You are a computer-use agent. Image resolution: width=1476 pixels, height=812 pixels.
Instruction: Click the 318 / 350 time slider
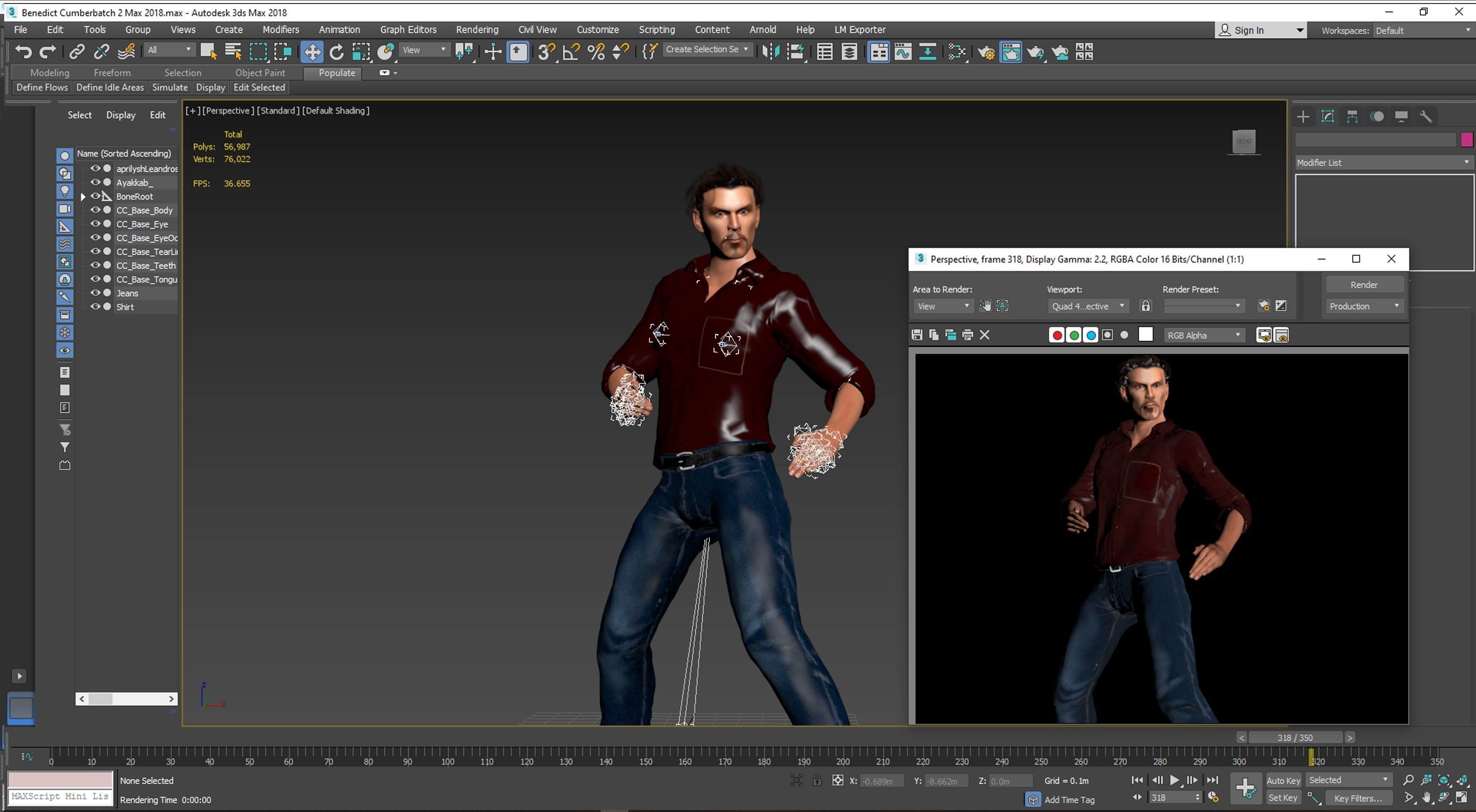pyautogui.click(x=1295, y=738)
